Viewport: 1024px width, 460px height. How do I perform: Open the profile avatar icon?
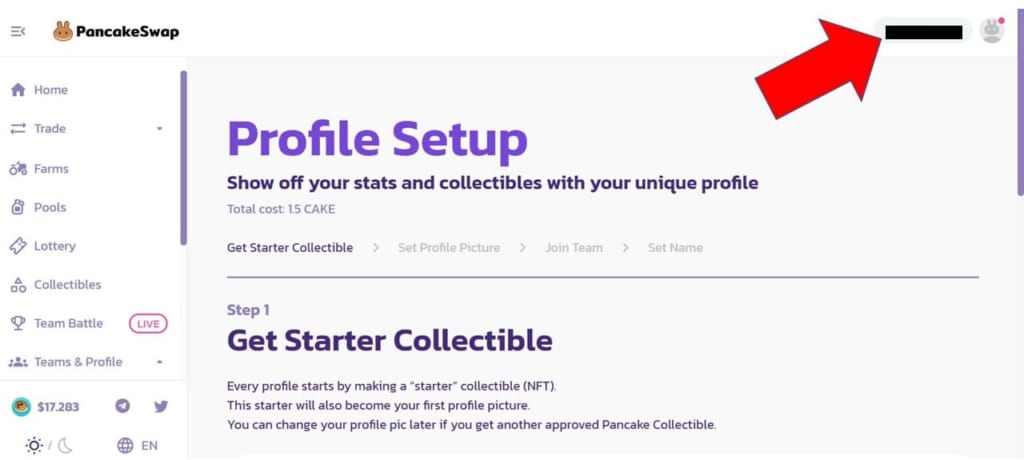pos(991,31)
